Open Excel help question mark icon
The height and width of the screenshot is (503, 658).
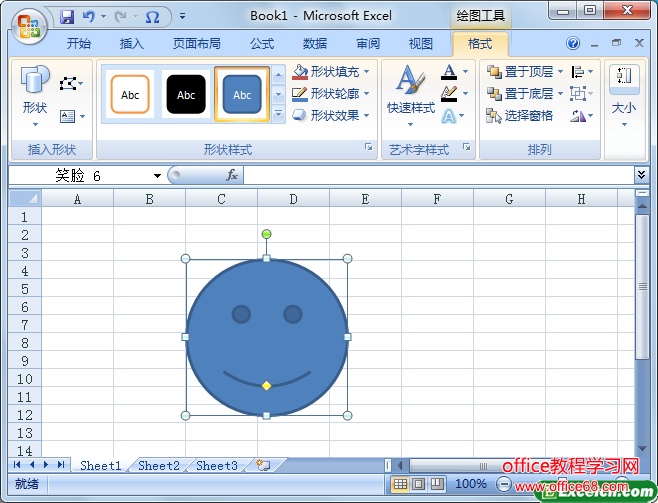(x=573, y=44)
